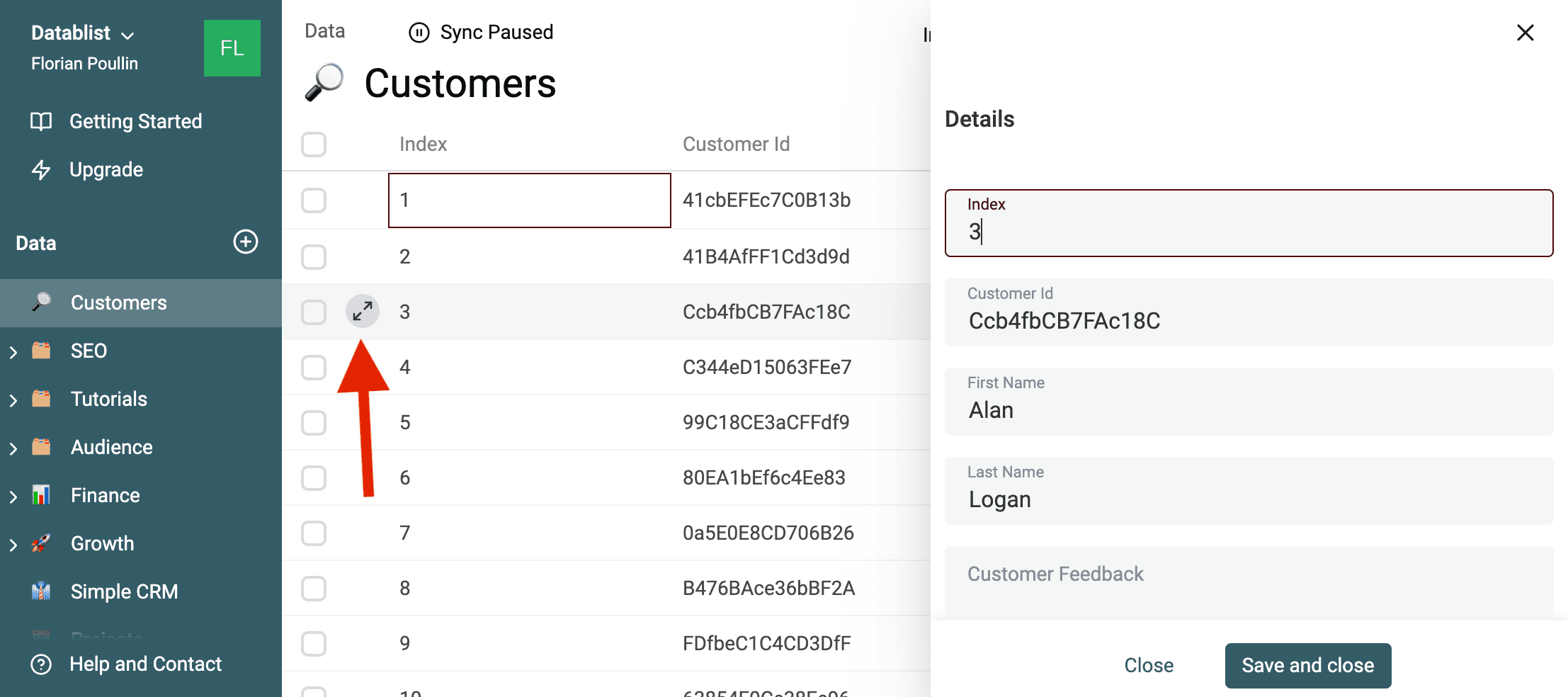Click the Help and Contact question icon
1568x697 pixels.
coord(41,664)
